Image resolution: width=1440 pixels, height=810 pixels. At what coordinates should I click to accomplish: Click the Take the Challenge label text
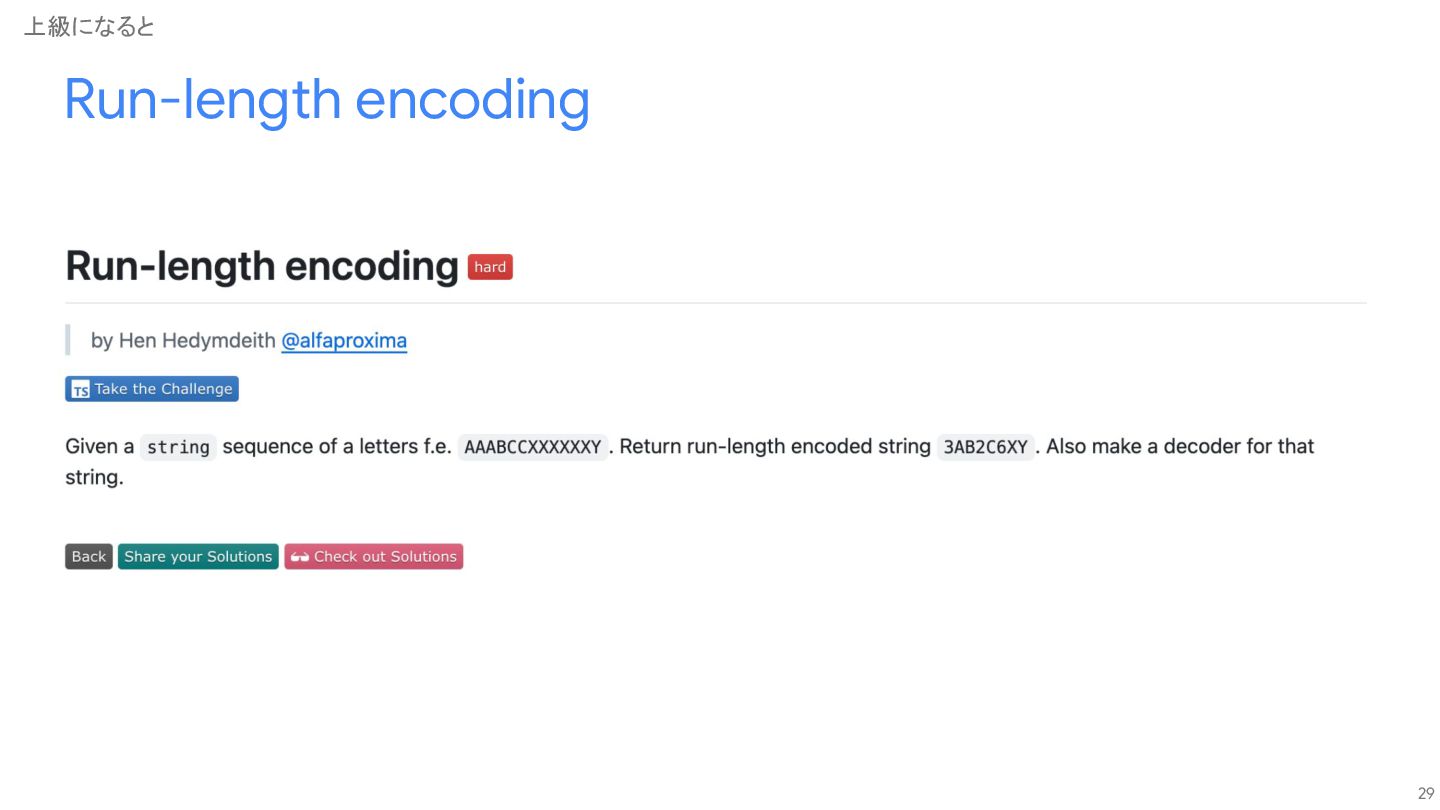(164, 389)
